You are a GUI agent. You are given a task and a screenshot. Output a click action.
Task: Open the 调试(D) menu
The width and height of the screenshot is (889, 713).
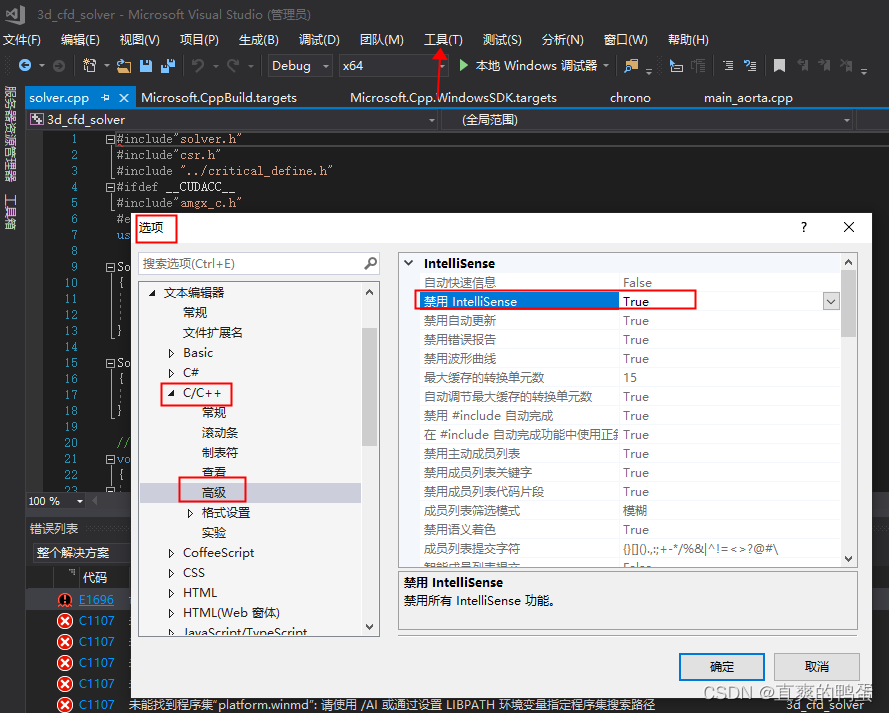[319, 40]
